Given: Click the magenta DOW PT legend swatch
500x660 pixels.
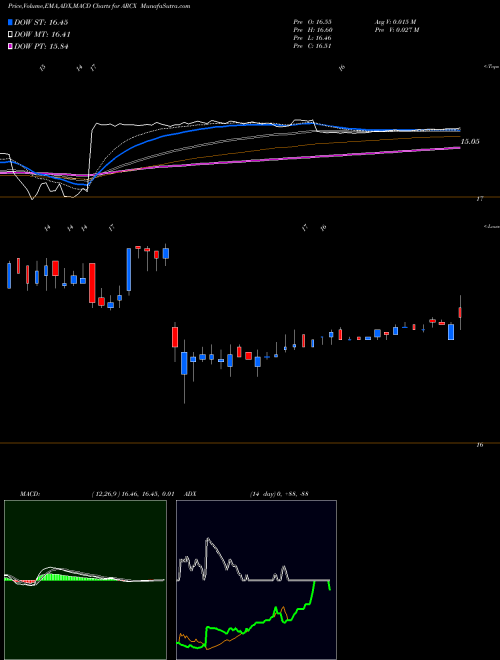Looking at the screenshot, I should click(x=10, y=46).
